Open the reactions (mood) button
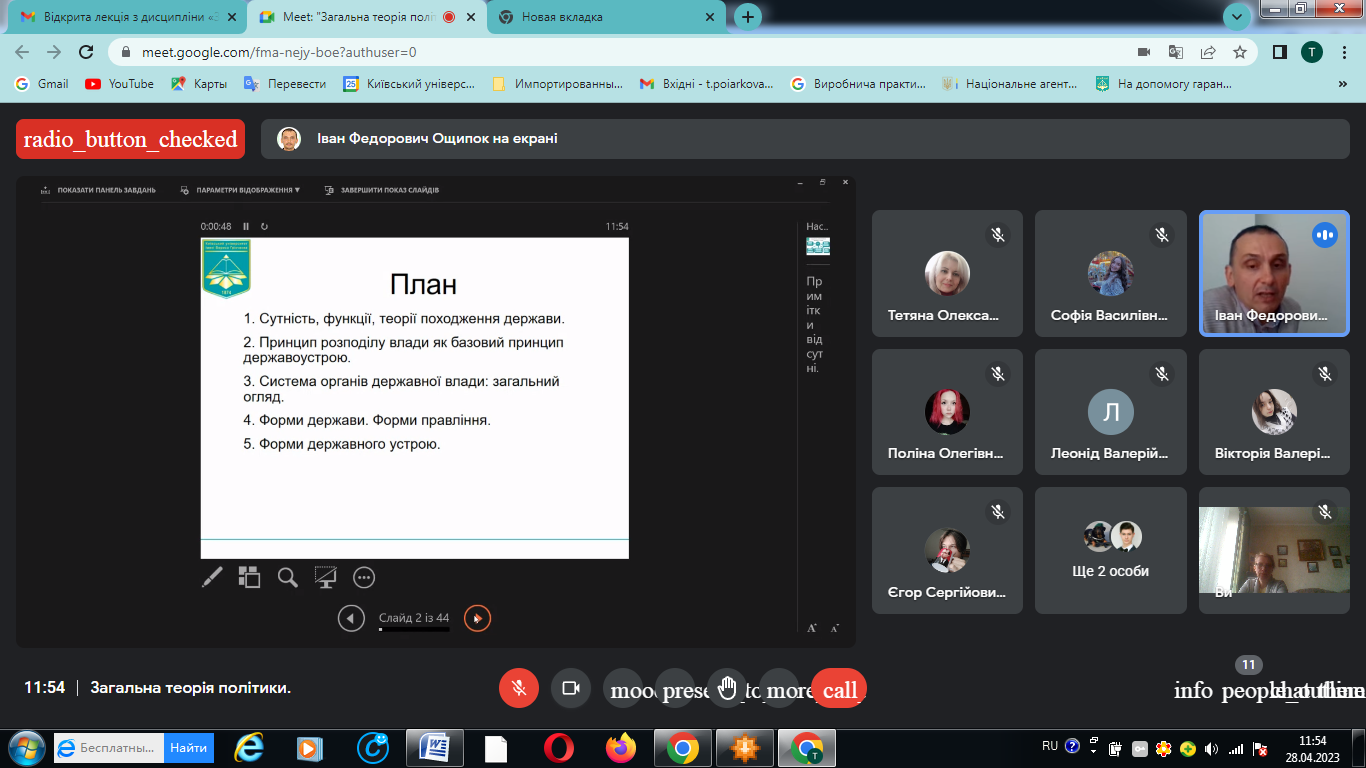This screenshot has height=768, width=1366. pos(624,689)
